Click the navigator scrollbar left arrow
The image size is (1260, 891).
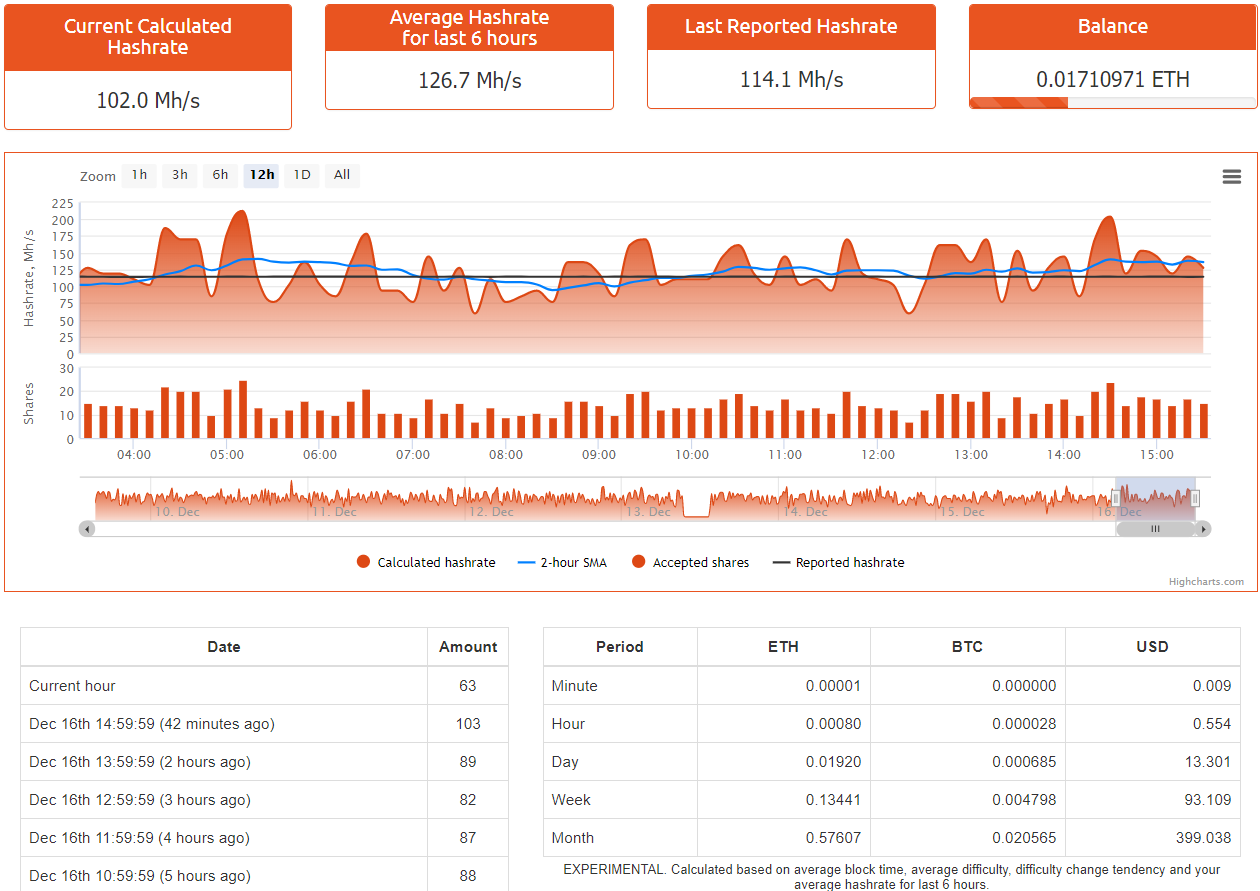click(87, 529)
